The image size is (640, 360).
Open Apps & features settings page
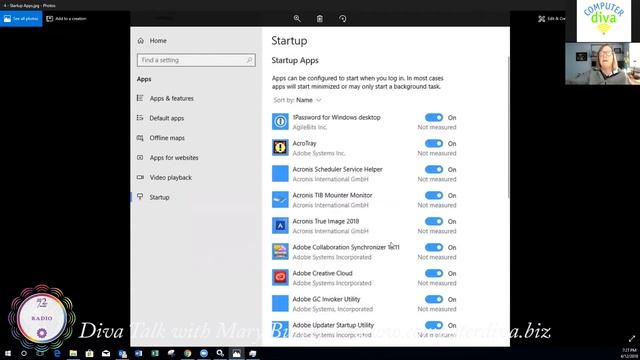[165, 98]
